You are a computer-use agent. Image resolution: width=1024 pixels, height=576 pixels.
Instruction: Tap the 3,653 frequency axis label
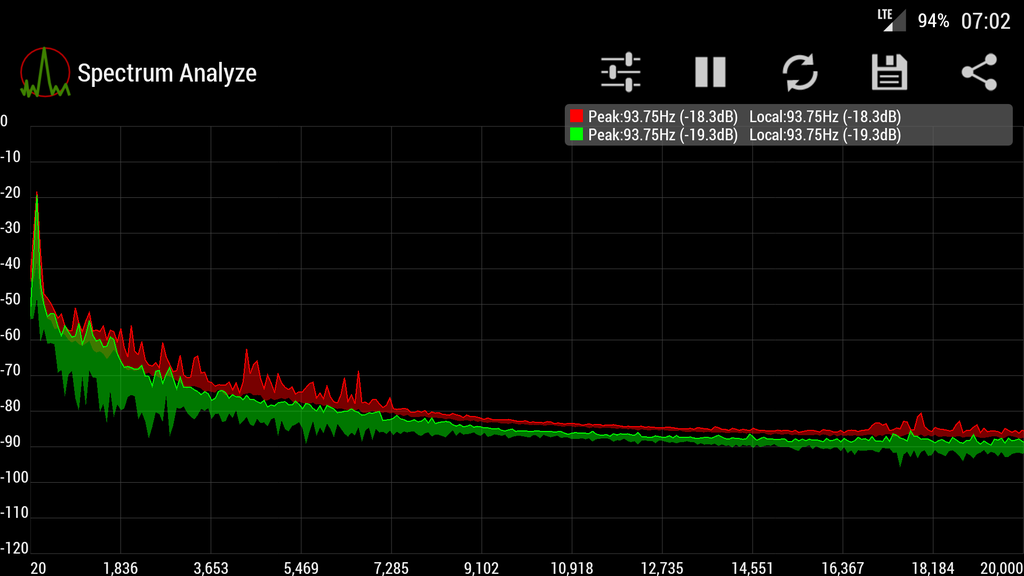click(x=210, y=568)
